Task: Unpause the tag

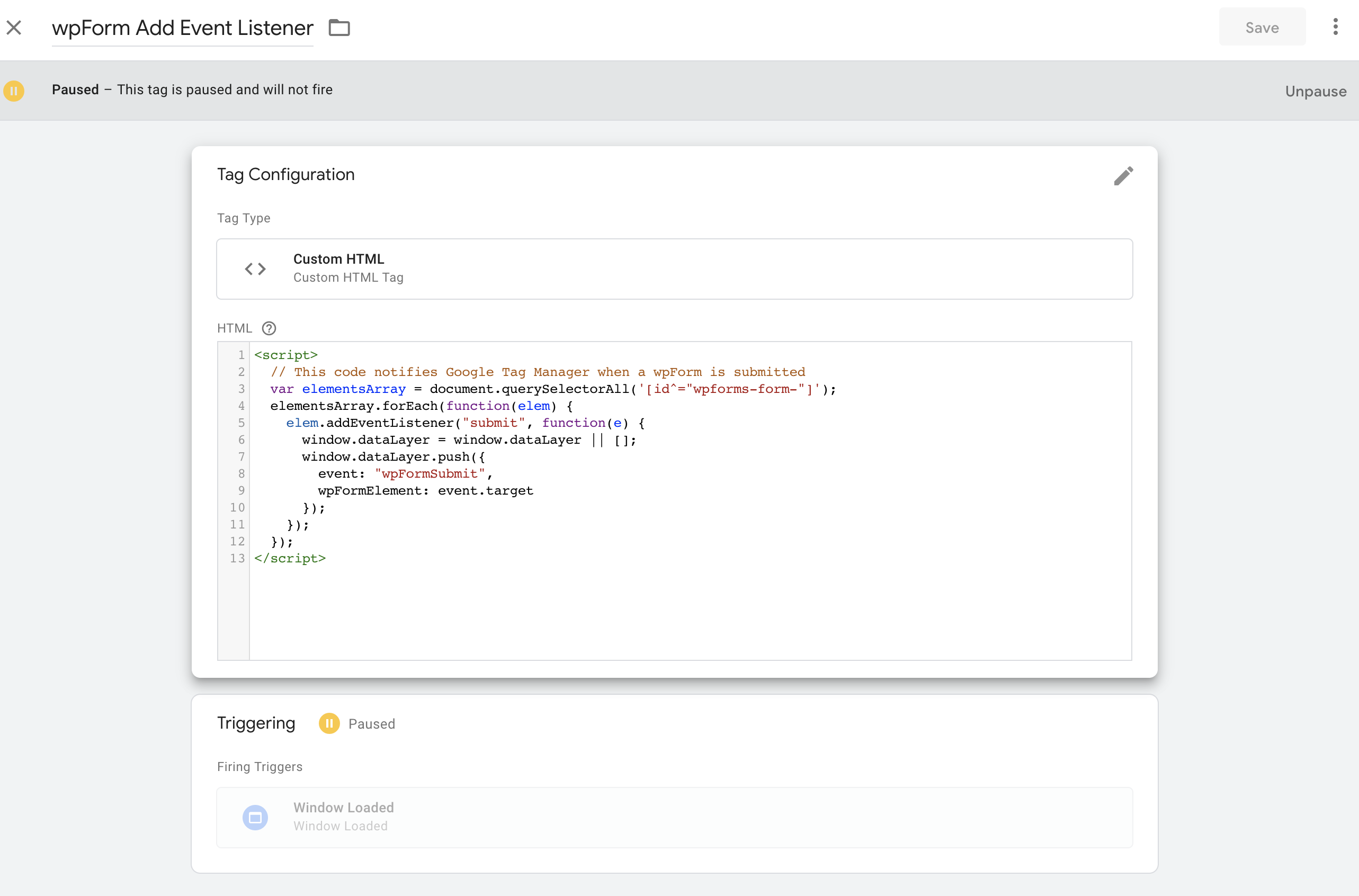Action: coord(1315,91)
